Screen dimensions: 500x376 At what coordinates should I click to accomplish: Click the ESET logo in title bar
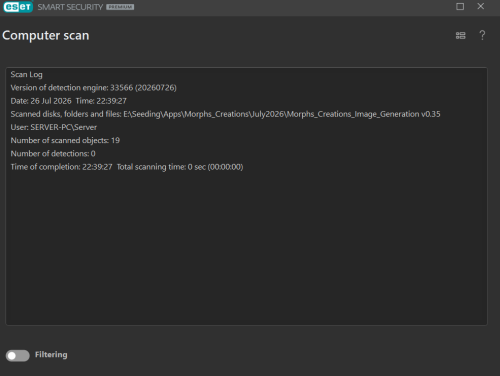(18, 7)
